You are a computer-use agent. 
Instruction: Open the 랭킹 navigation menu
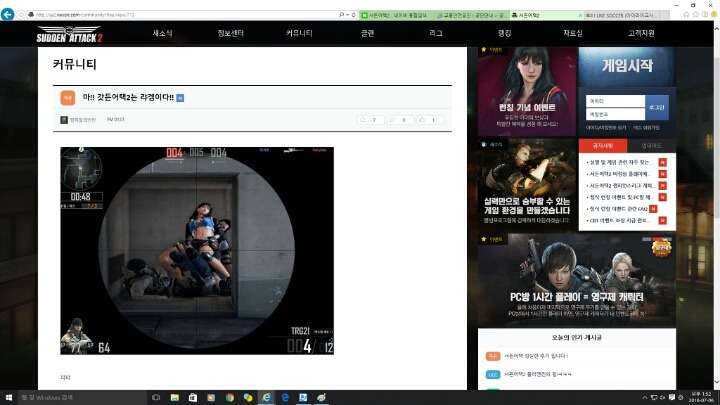(504, 33)
